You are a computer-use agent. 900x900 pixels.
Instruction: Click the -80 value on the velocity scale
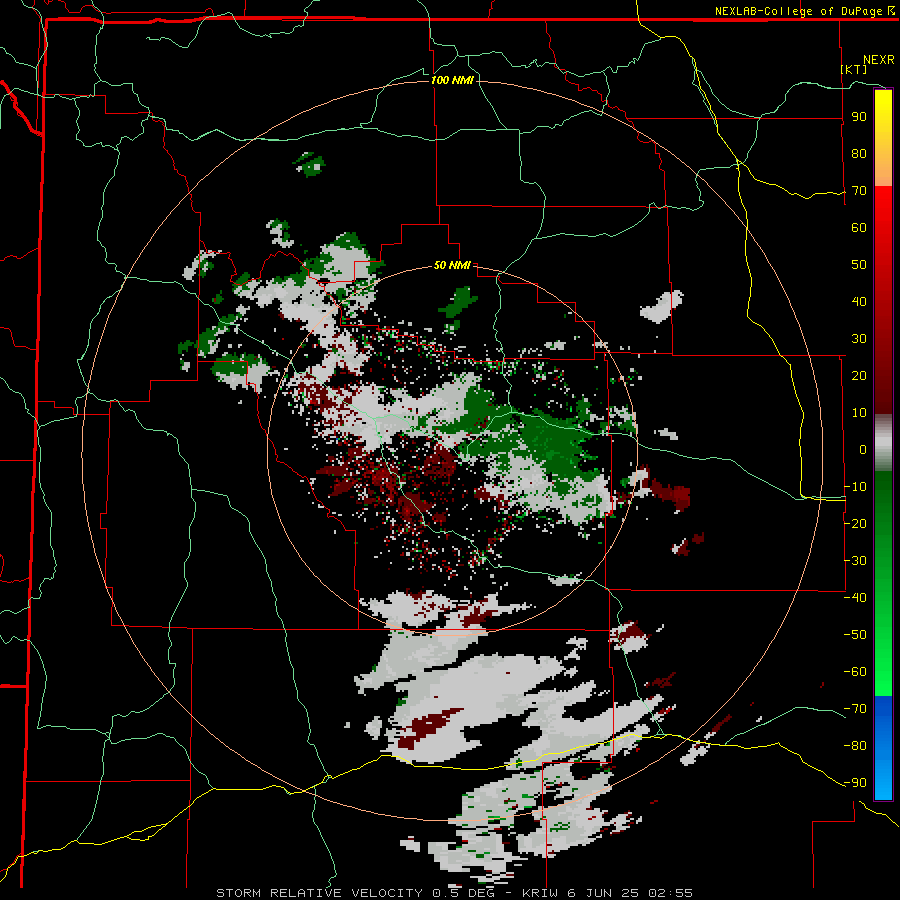(x=855, y=746)
